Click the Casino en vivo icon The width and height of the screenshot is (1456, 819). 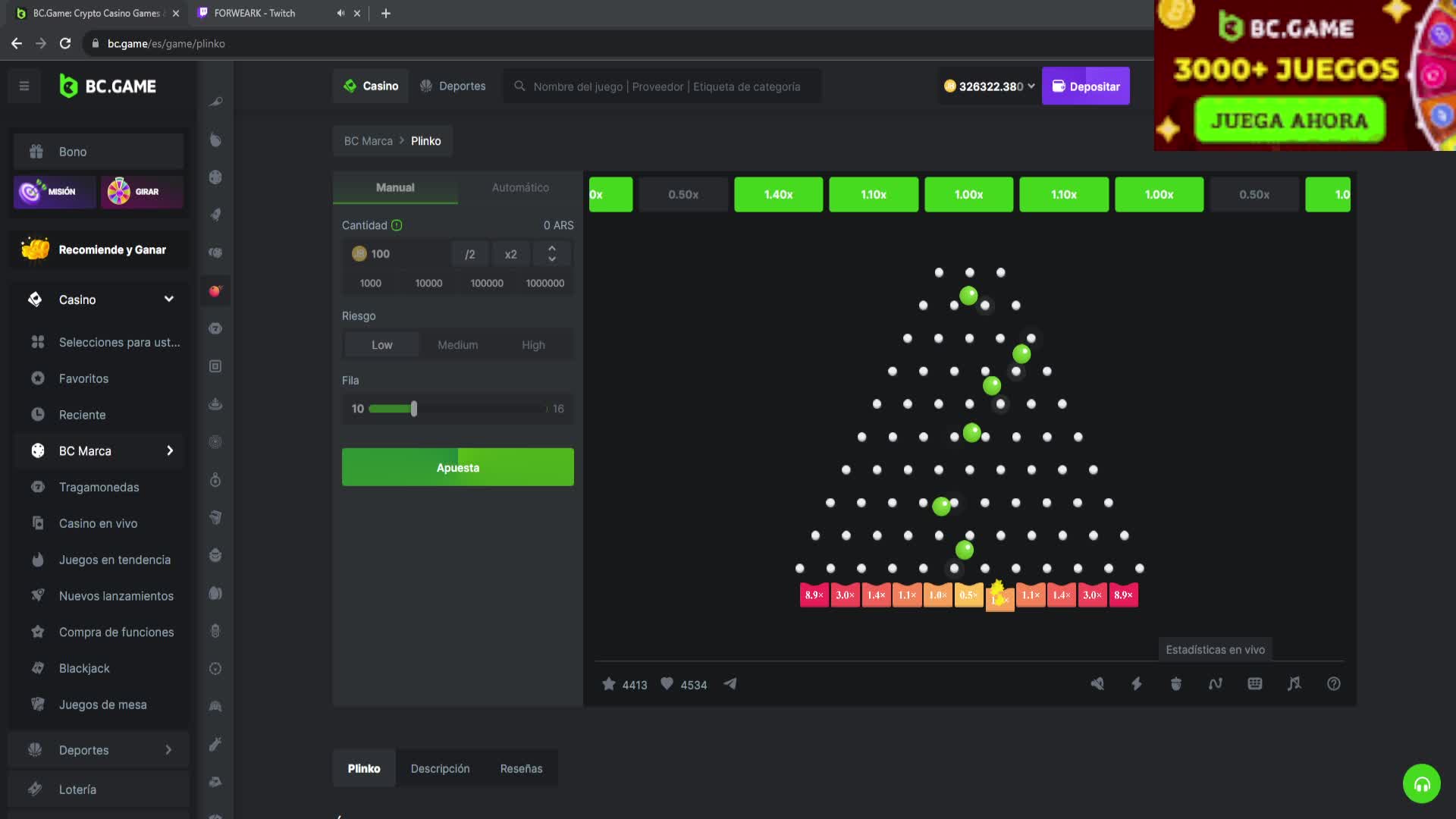38,523
